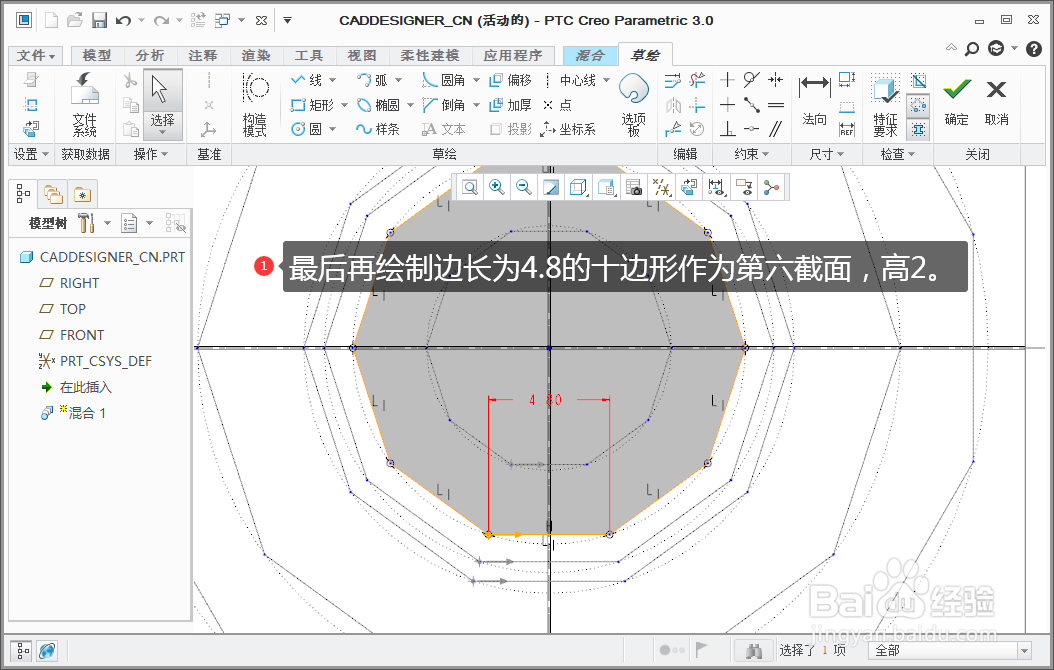Select the Arc (弧) sketch tool
Screen dimensions: 1054x670
(x=372, y=80)
